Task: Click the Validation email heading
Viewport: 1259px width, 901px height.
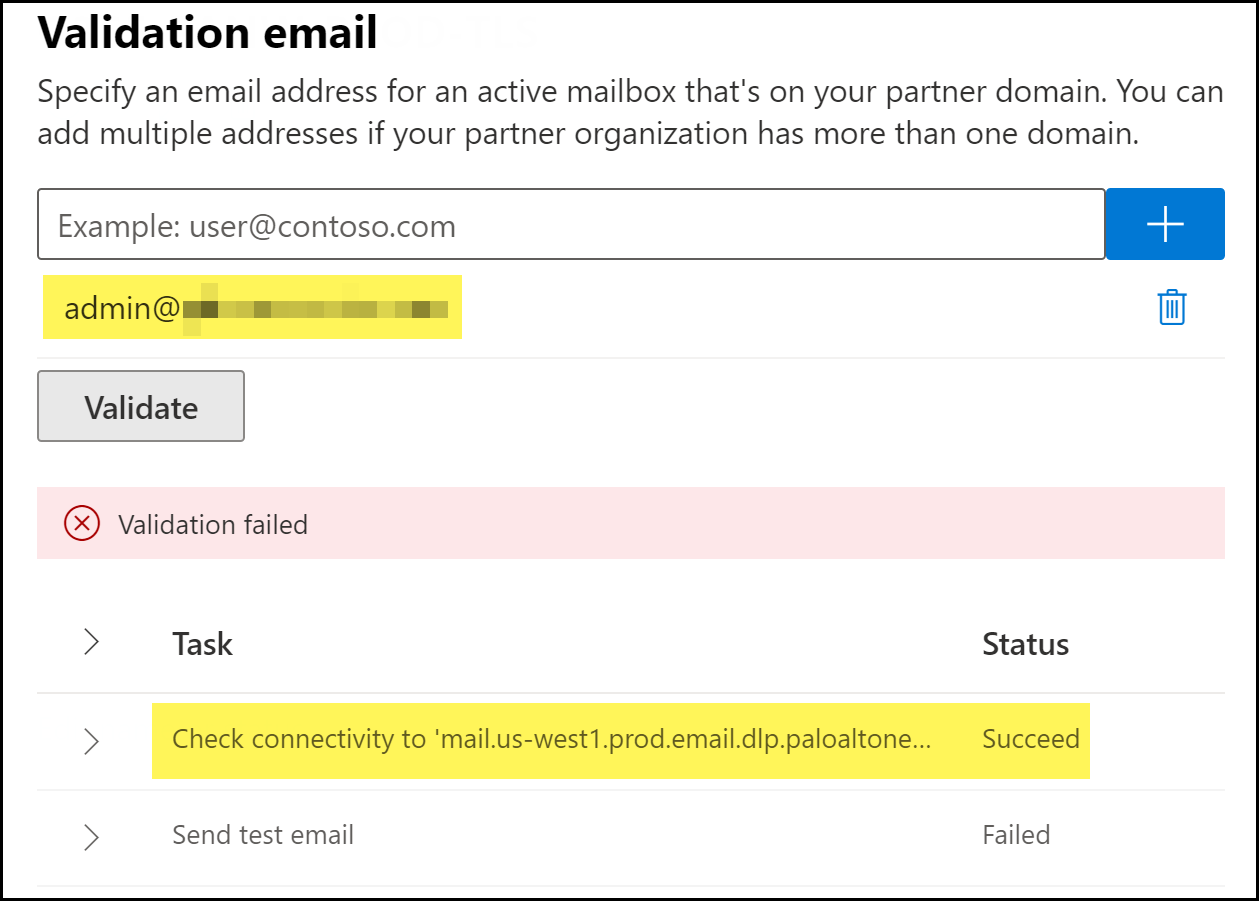Action: (x=207, y=34)
